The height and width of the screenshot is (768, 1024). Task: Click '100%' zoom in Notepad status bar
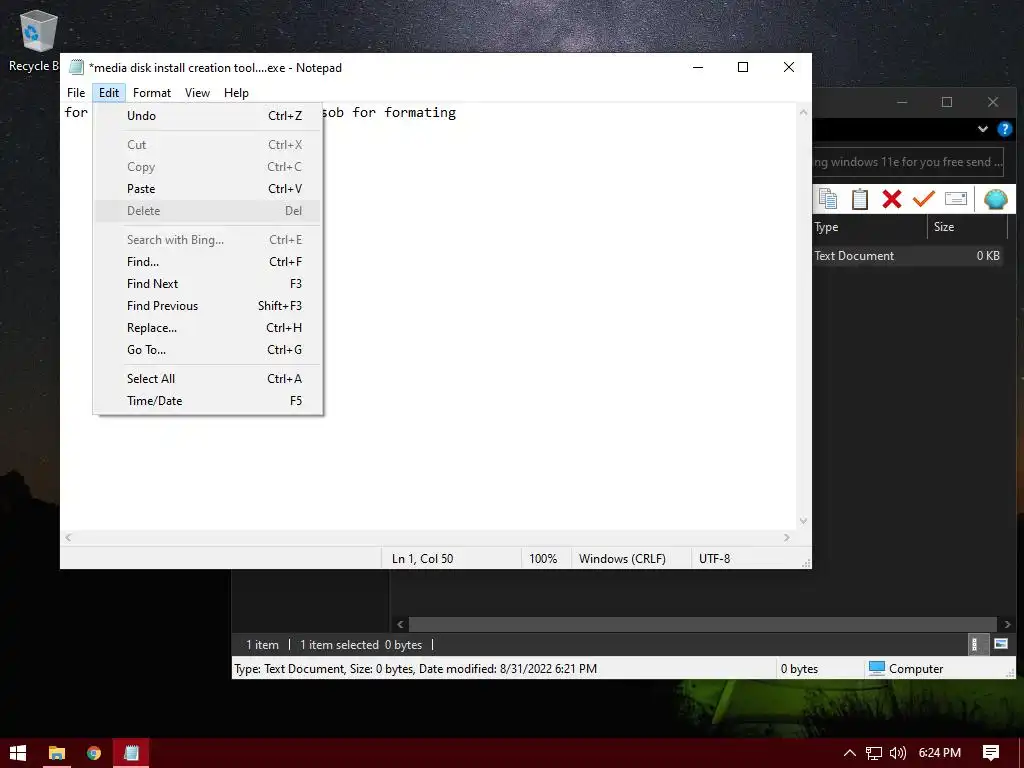[543, 559]
